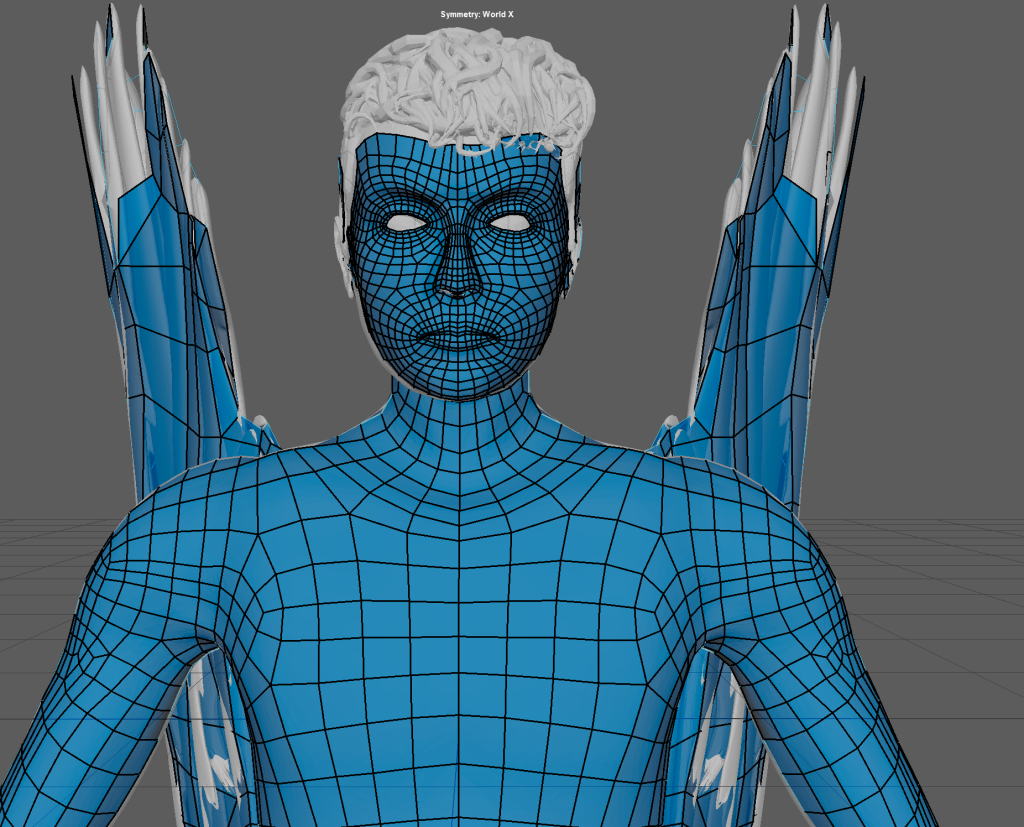Image resolution: width=1024 pixels, height=827 pixels.
Task: Select the white feather tips on left wing
Action: point(110,60)
